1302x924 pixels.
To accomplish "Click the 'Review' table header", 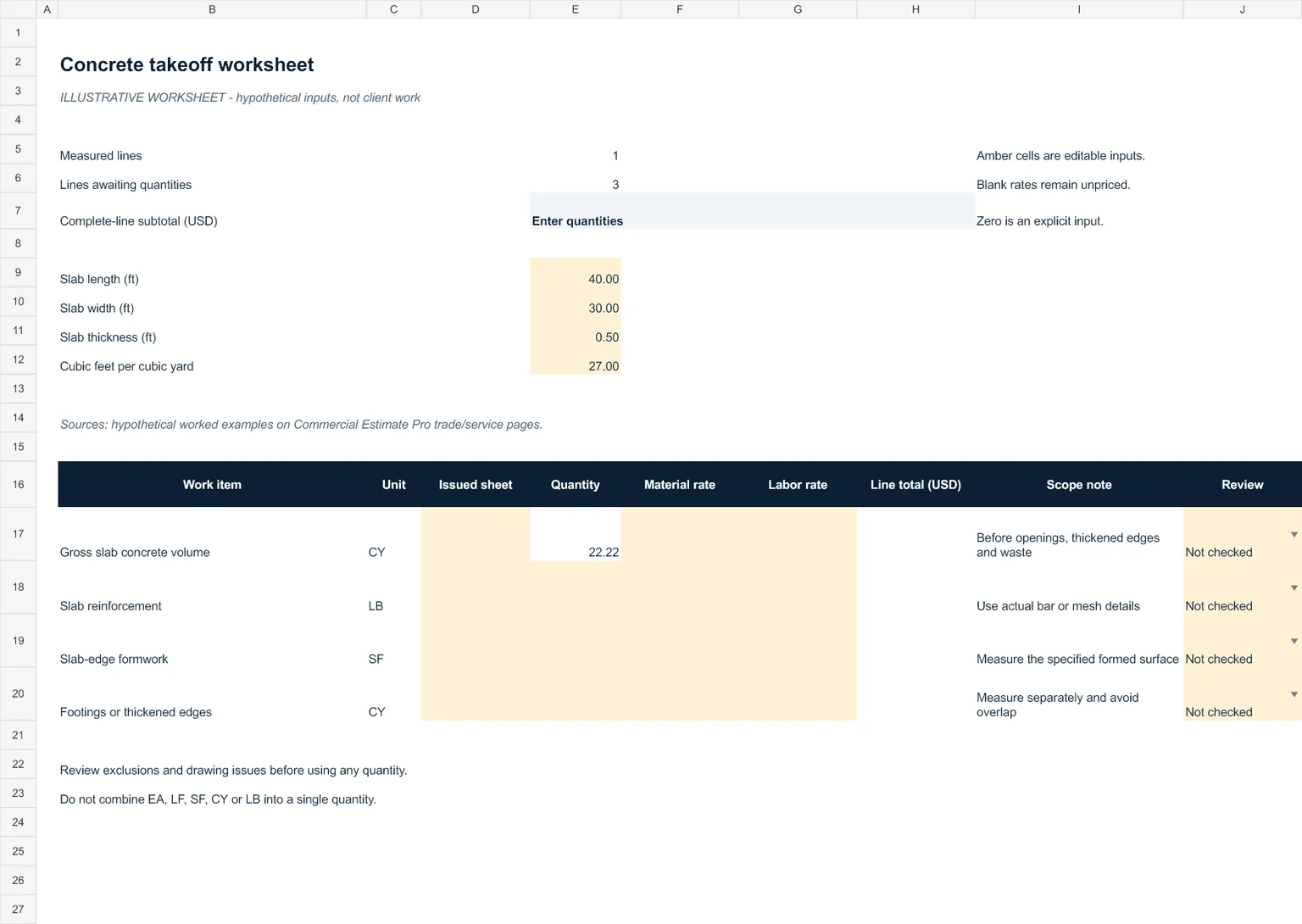I will point(1243,485).
